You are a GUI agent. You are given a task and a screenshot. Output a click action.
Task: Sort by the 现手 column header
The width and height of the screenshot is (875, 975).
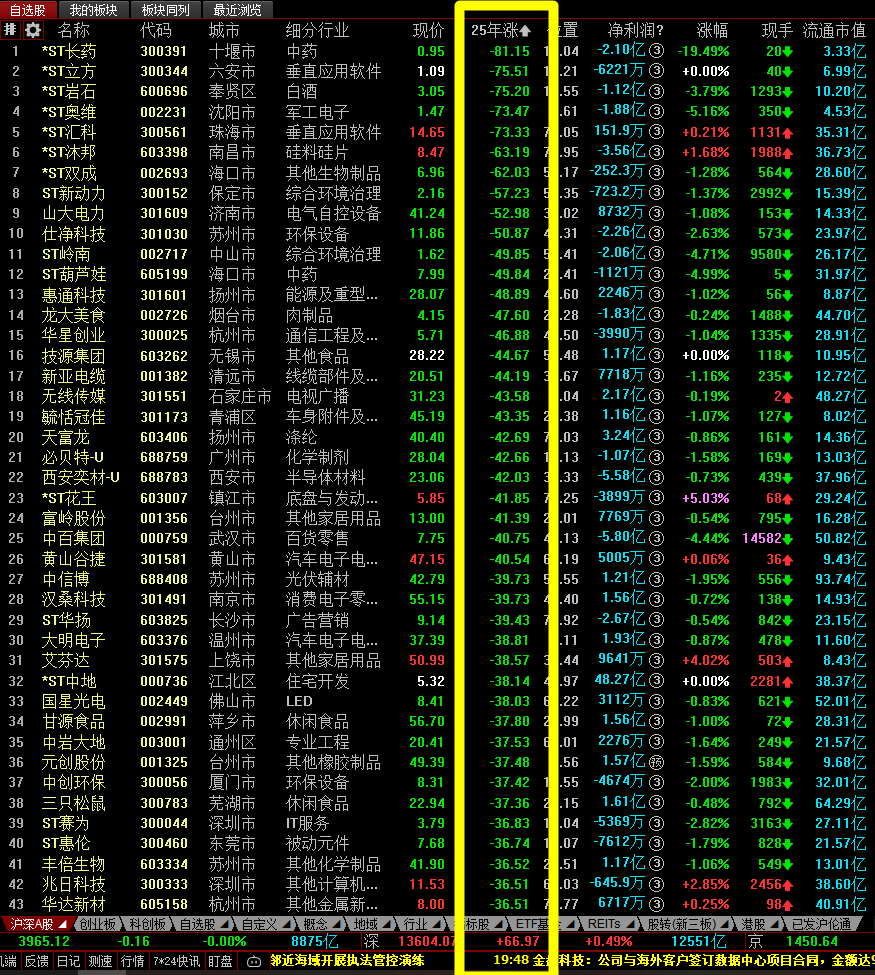(x=777, y=30)
